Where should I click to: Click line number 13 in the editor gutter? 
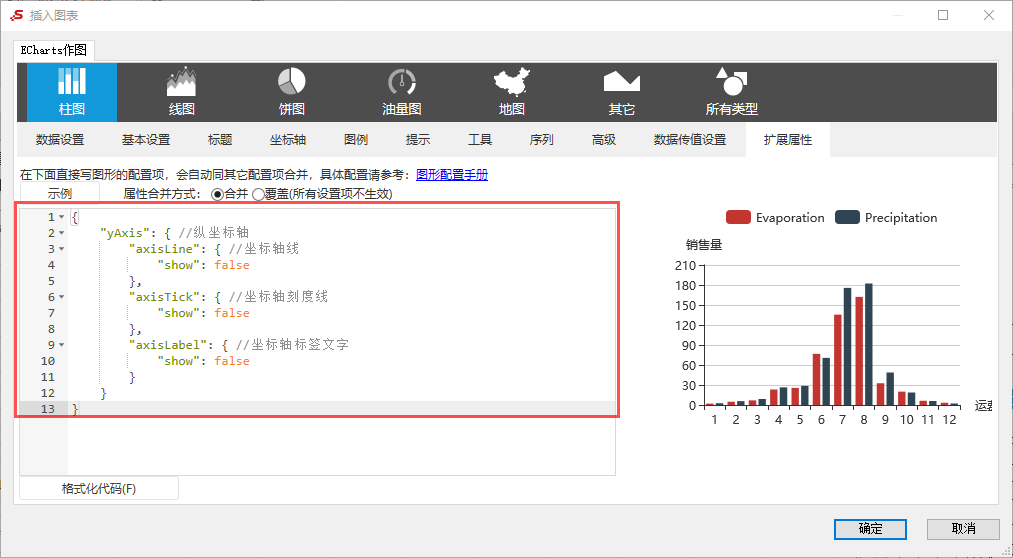tap(47, 409)
